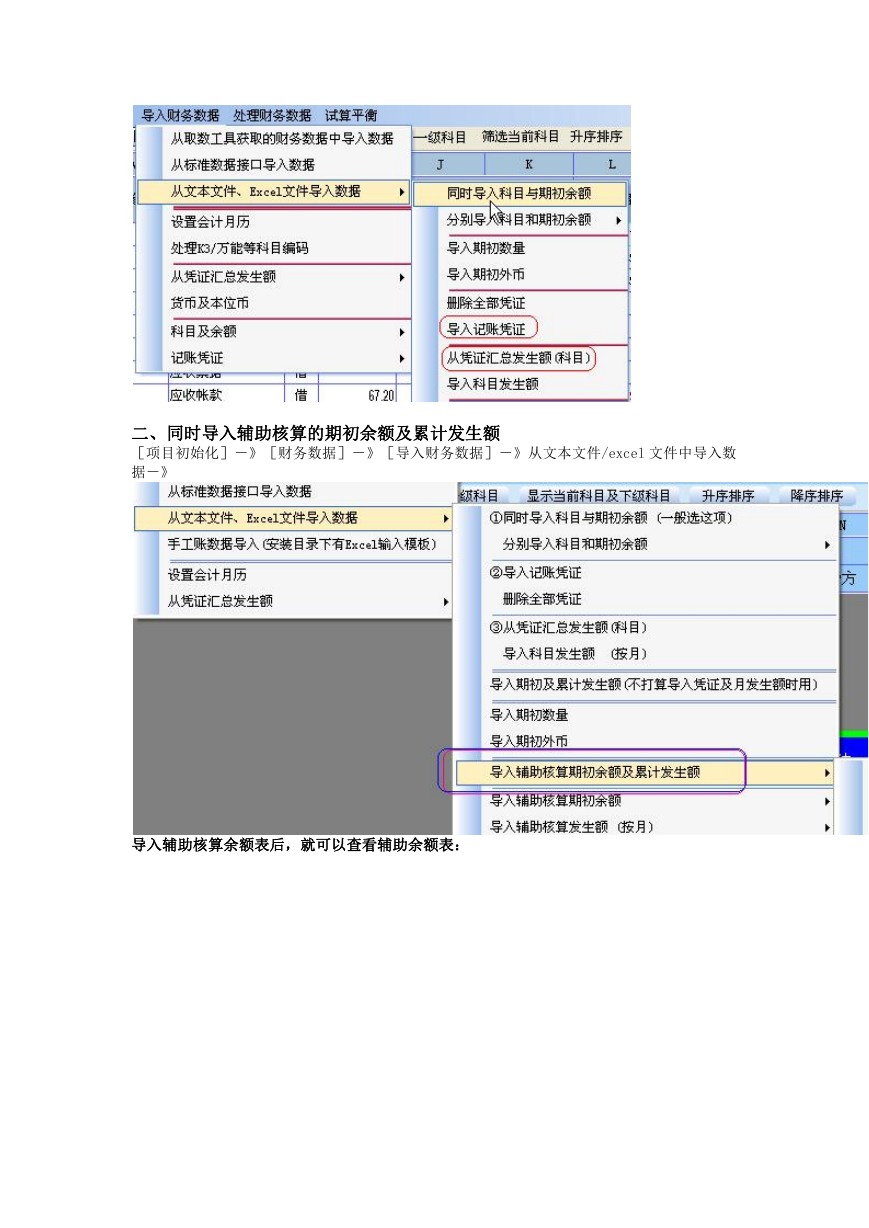Choose 导入期初数量 in the first screenshot
This screenshot has height=1228, width=869.
(x=520, y=248)
